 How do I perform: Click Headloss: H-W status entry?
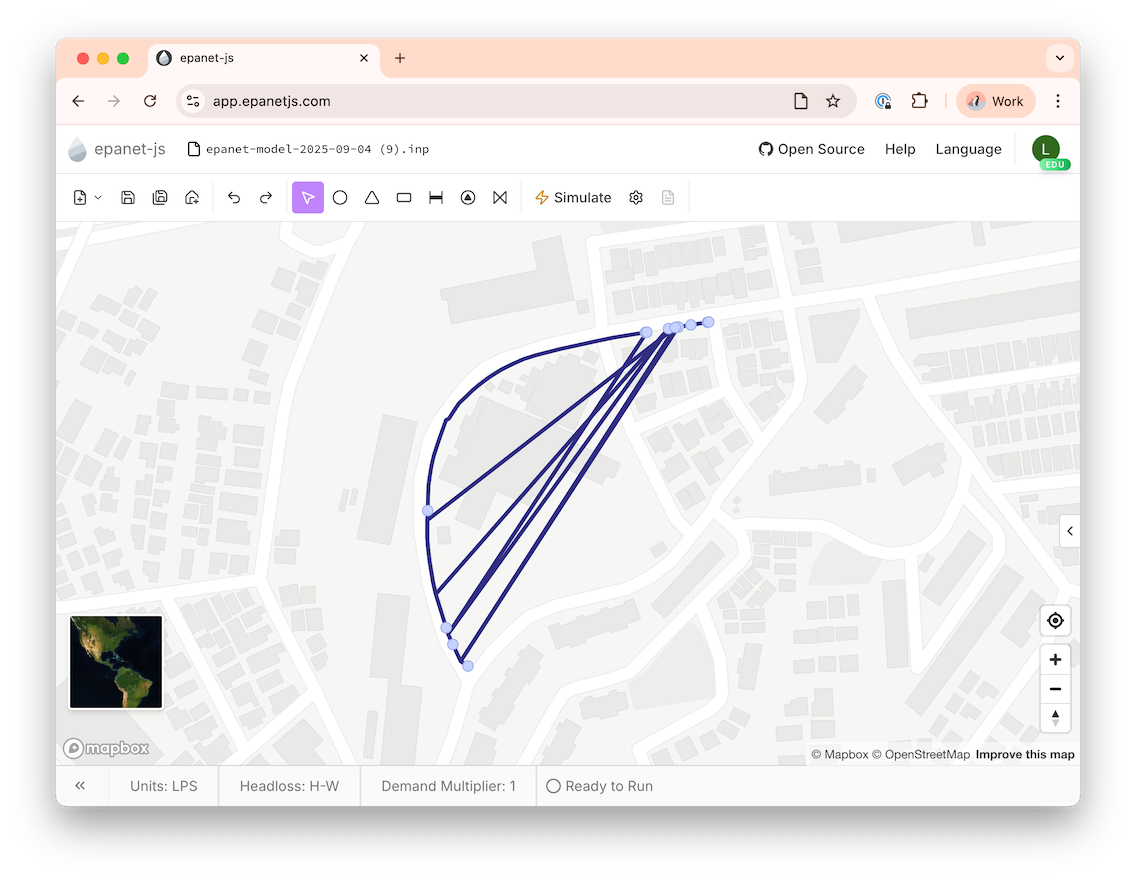click(289, 786)
